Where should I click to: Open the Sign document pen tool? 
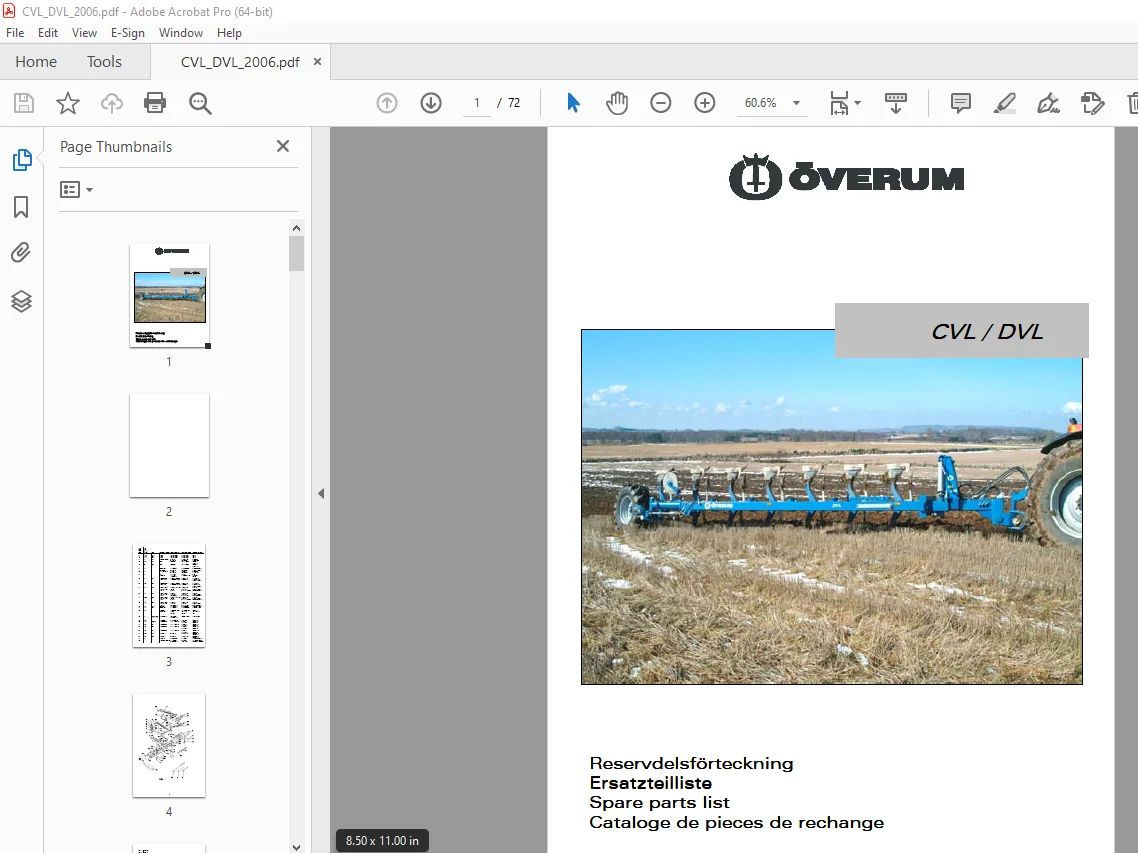click(x=1048, y=103)
